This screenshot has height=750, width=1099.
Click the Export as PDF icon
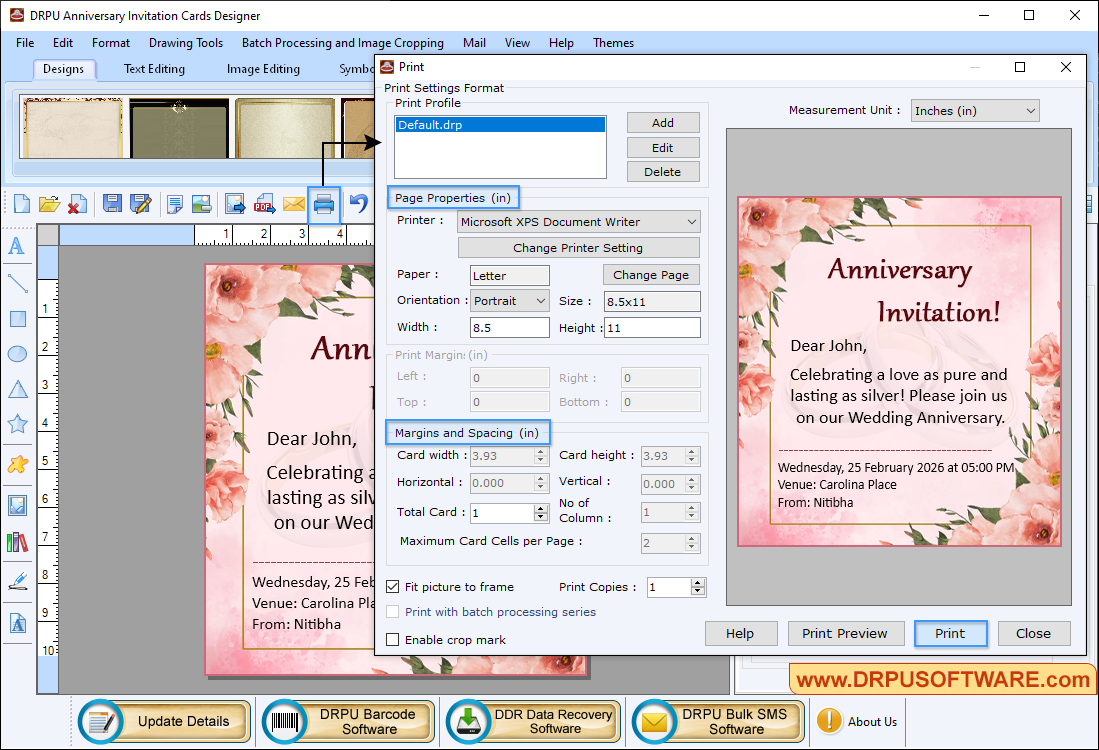click(x=264, y=204)
